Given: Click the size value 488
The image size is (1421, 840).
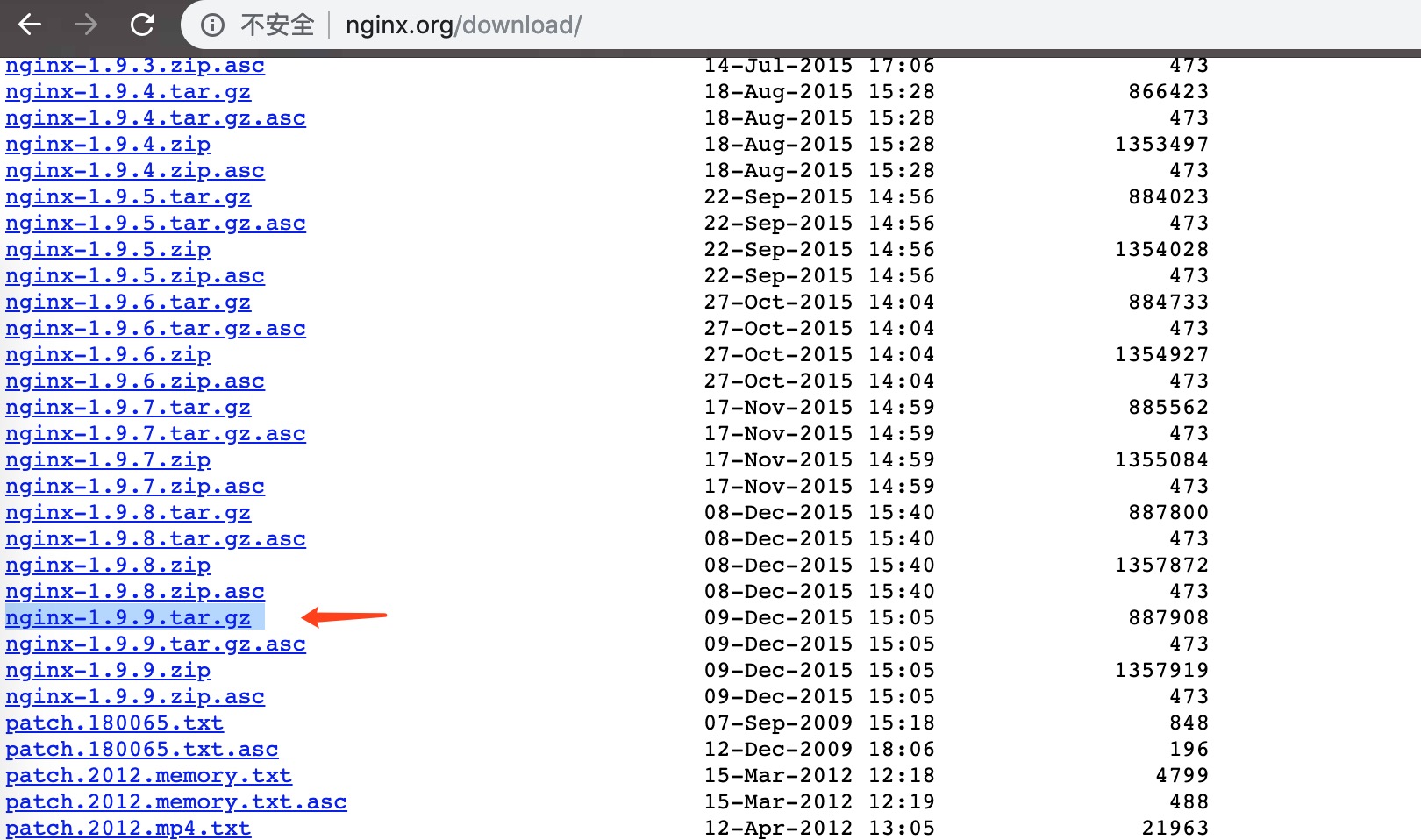Looking at the screenshot, I should coord(1189,802).
